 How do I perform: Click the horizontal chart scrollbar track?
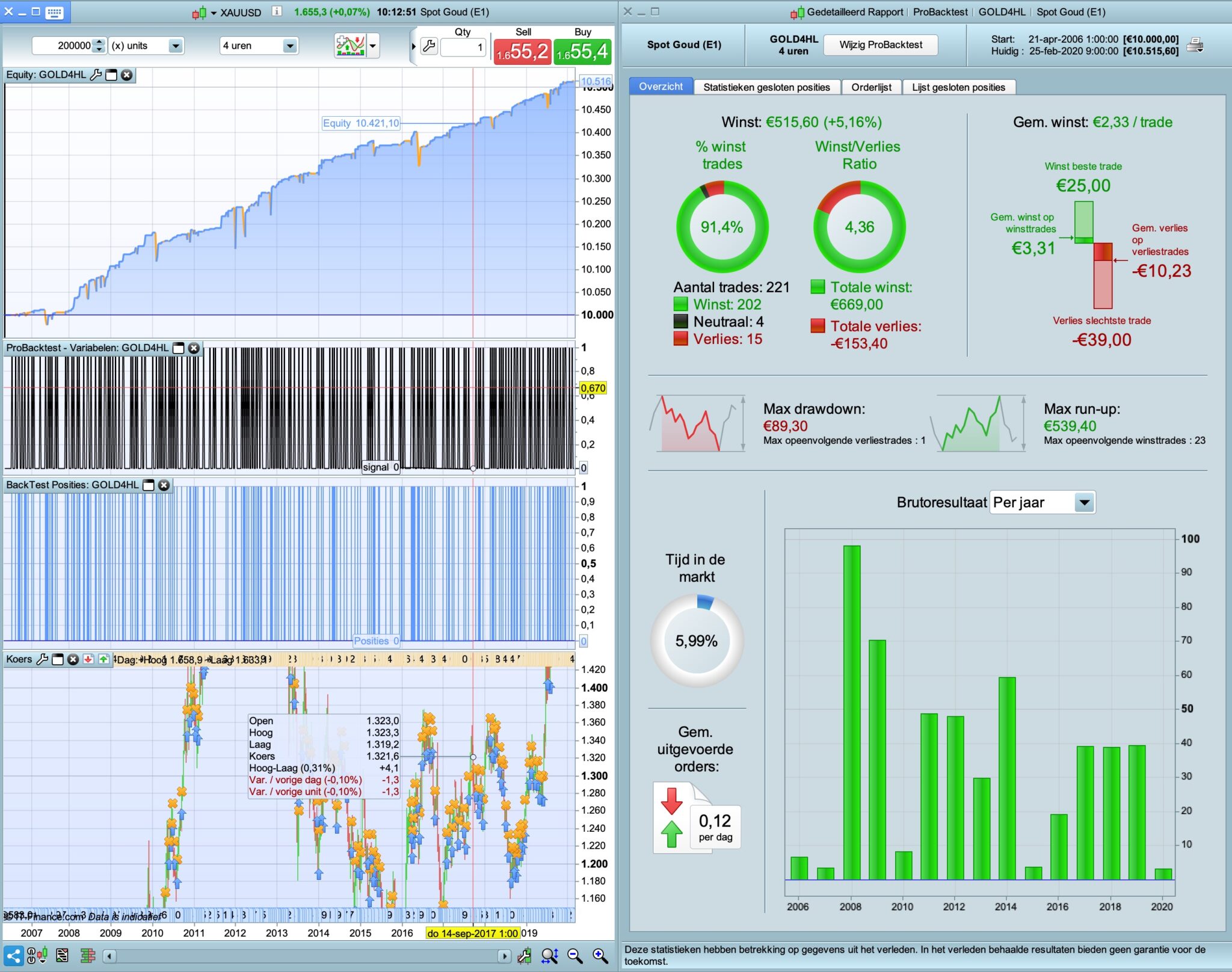click(x=307, y=956)
